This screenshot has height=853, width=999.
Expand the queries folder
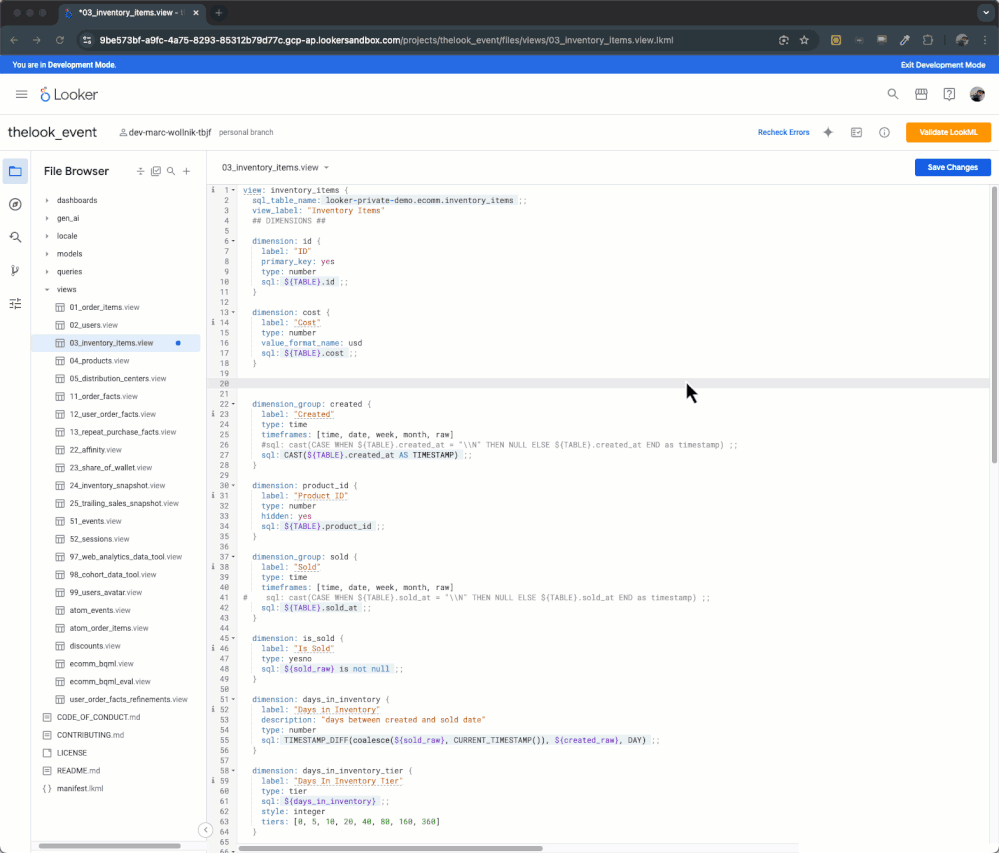pyautogui.click(x=47, y=271)
